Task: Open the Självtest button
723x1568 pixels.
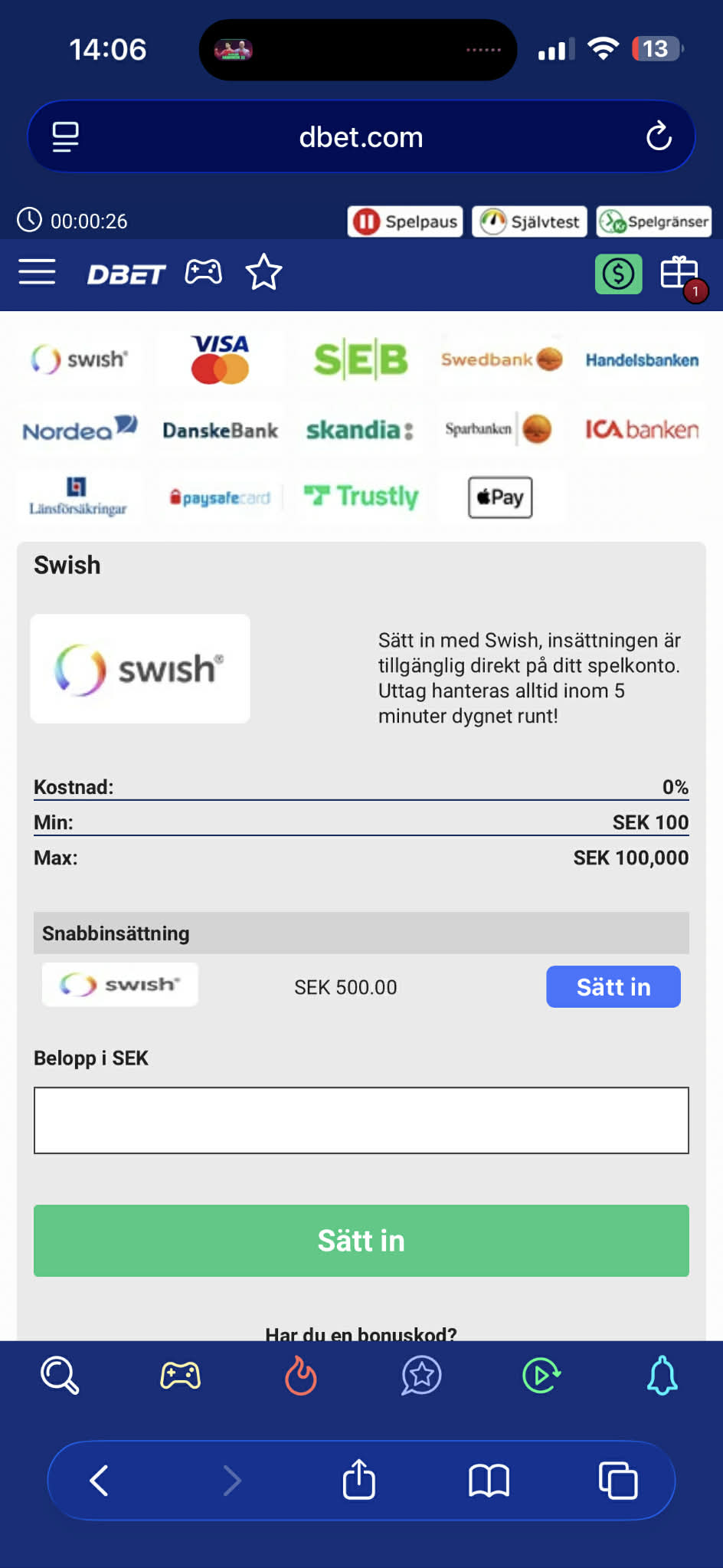Action: click(530, 221)
